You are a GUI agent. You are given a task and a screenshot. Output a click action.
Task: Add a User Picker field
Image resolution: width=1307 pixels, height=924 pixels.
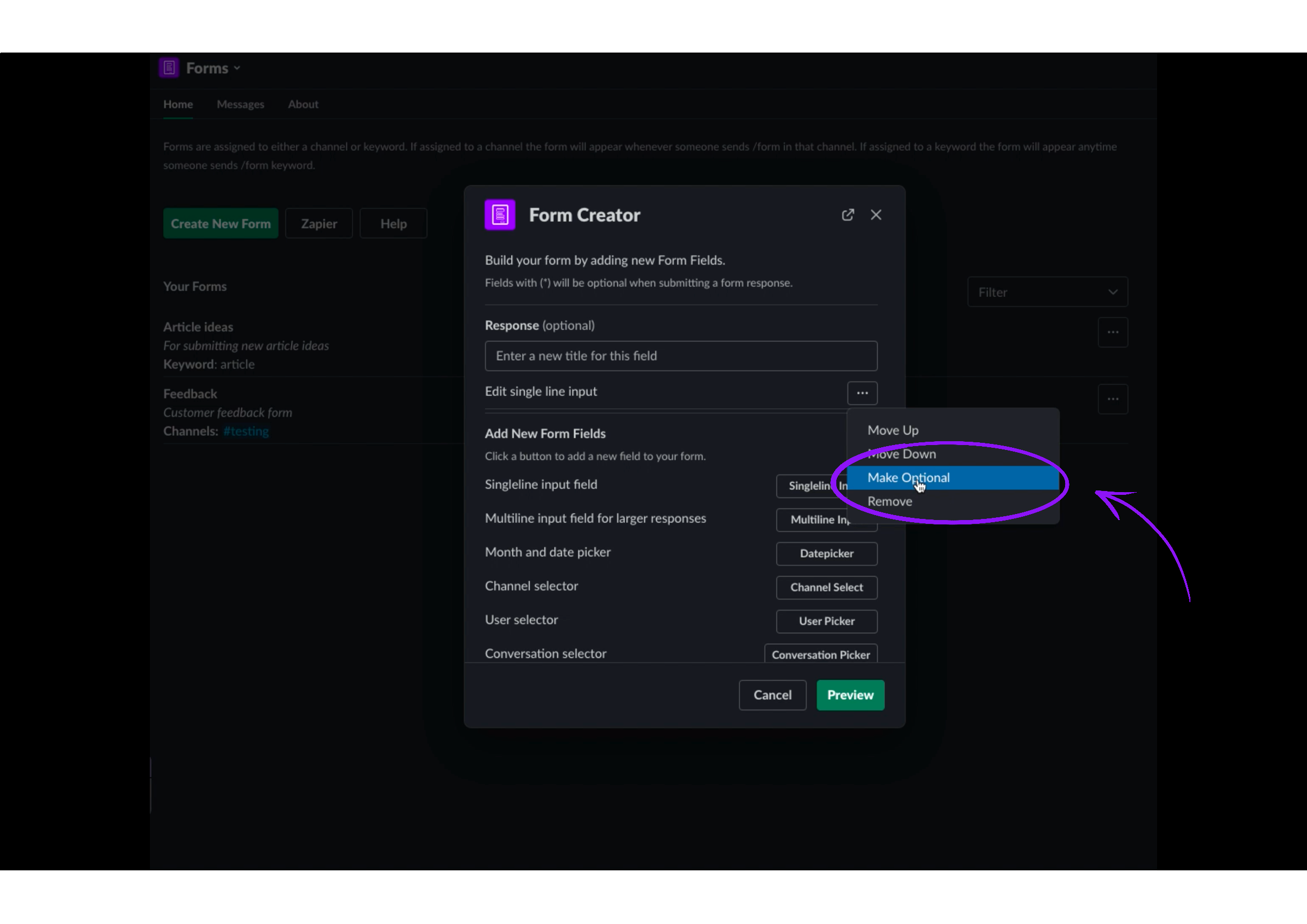coord(826,621)
